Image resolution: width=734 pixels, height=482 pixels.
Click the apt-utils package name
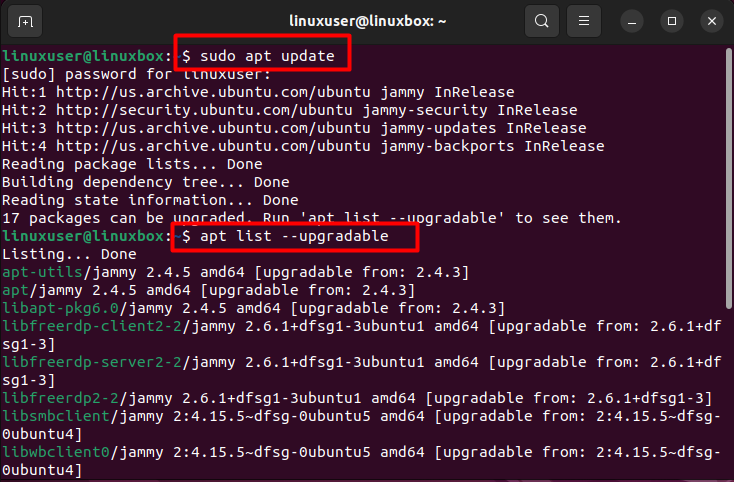pyautogui.click(x=42, y=272)
